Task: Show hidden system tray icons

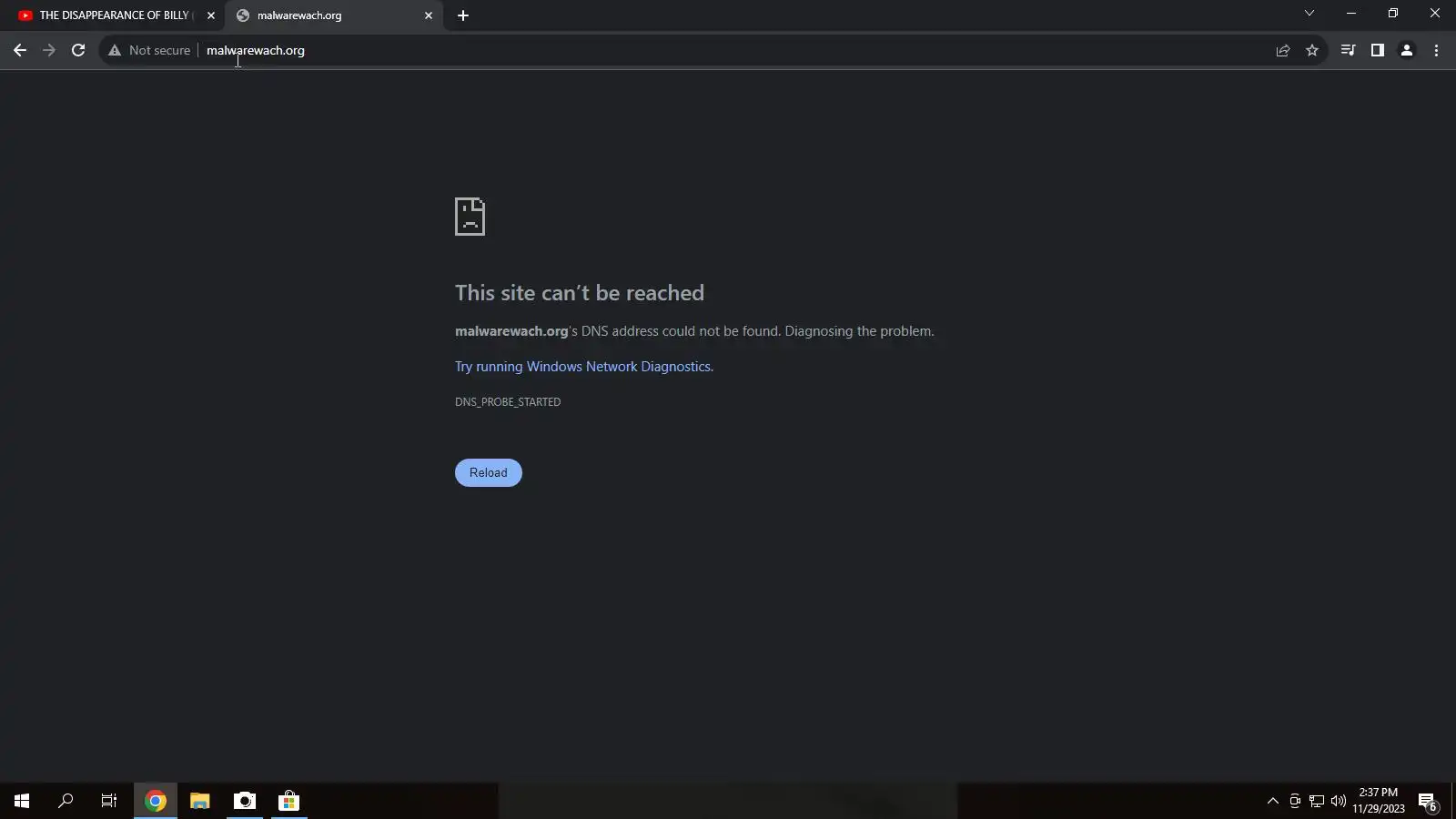Action: pyautogui.click(x=1273, y=801)
